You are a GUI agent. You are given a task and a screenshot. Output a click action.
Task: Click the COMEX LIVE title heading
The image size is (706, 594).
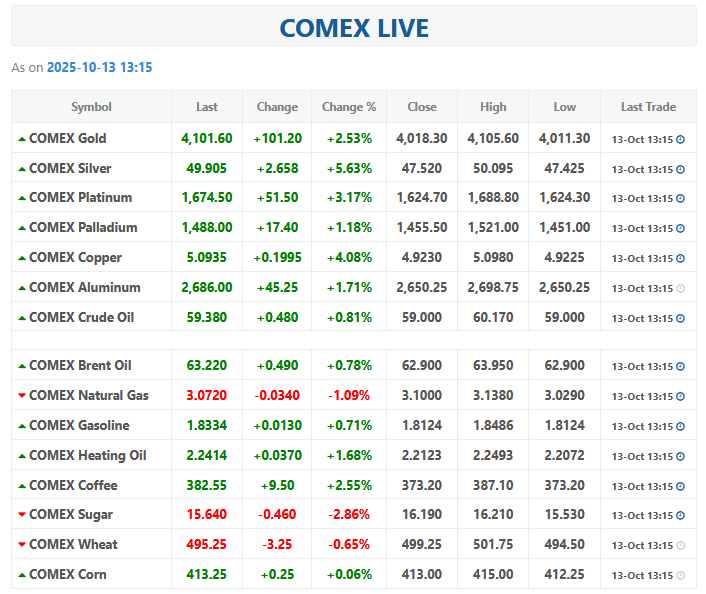353,28
